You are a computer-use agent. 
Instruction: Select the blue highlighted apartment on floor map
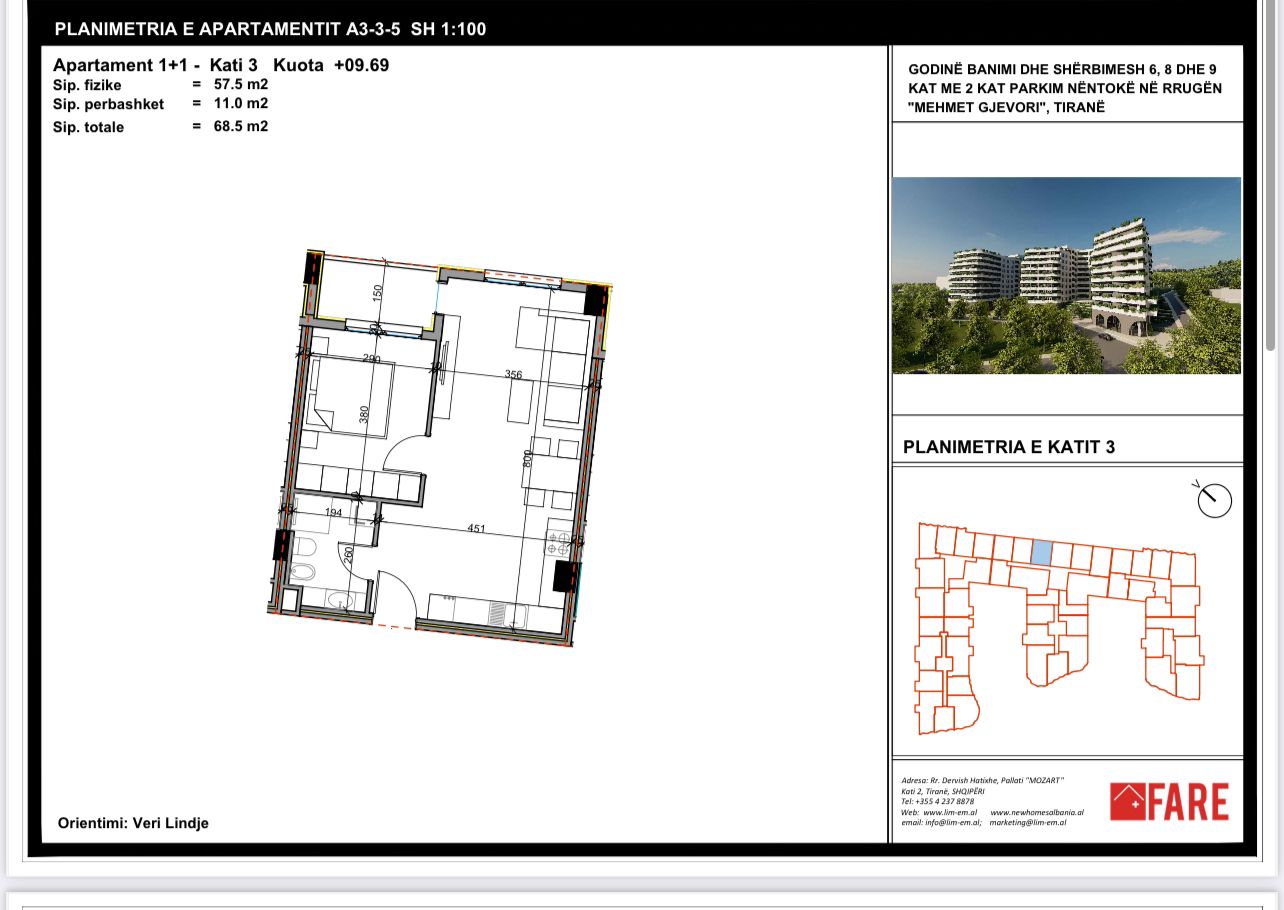click(1041, 552)
